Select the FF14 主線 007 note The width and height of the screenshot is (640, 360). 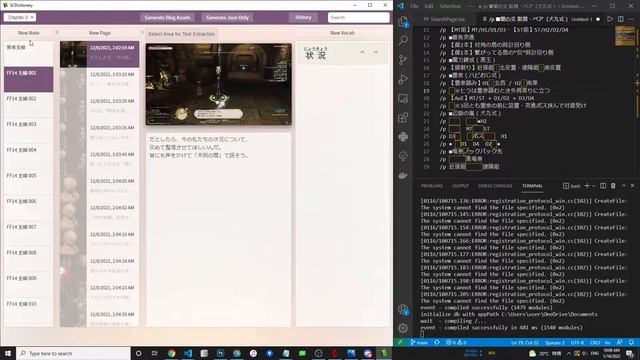pos(29,233)
